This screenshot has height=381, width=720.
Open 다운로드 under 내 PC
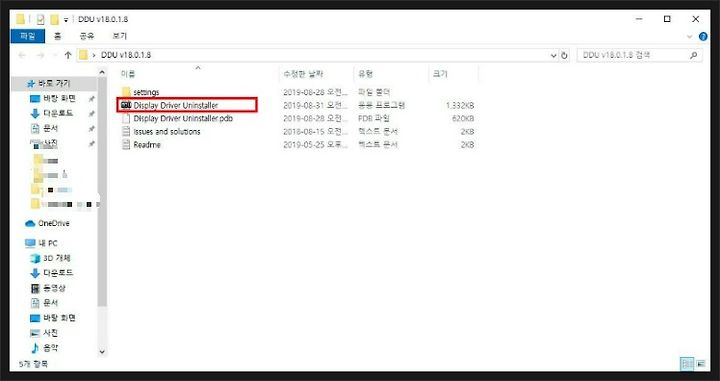pos(52,273)
